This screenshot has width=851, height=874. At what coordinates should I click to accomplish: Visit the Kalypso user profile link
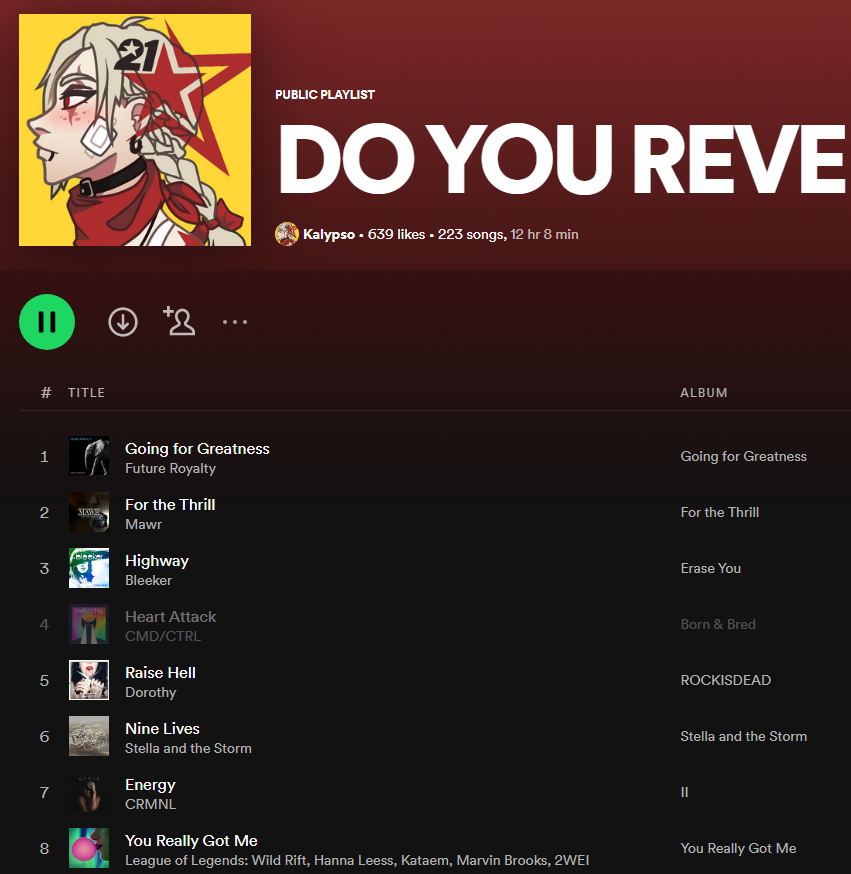tap(329, 234)
